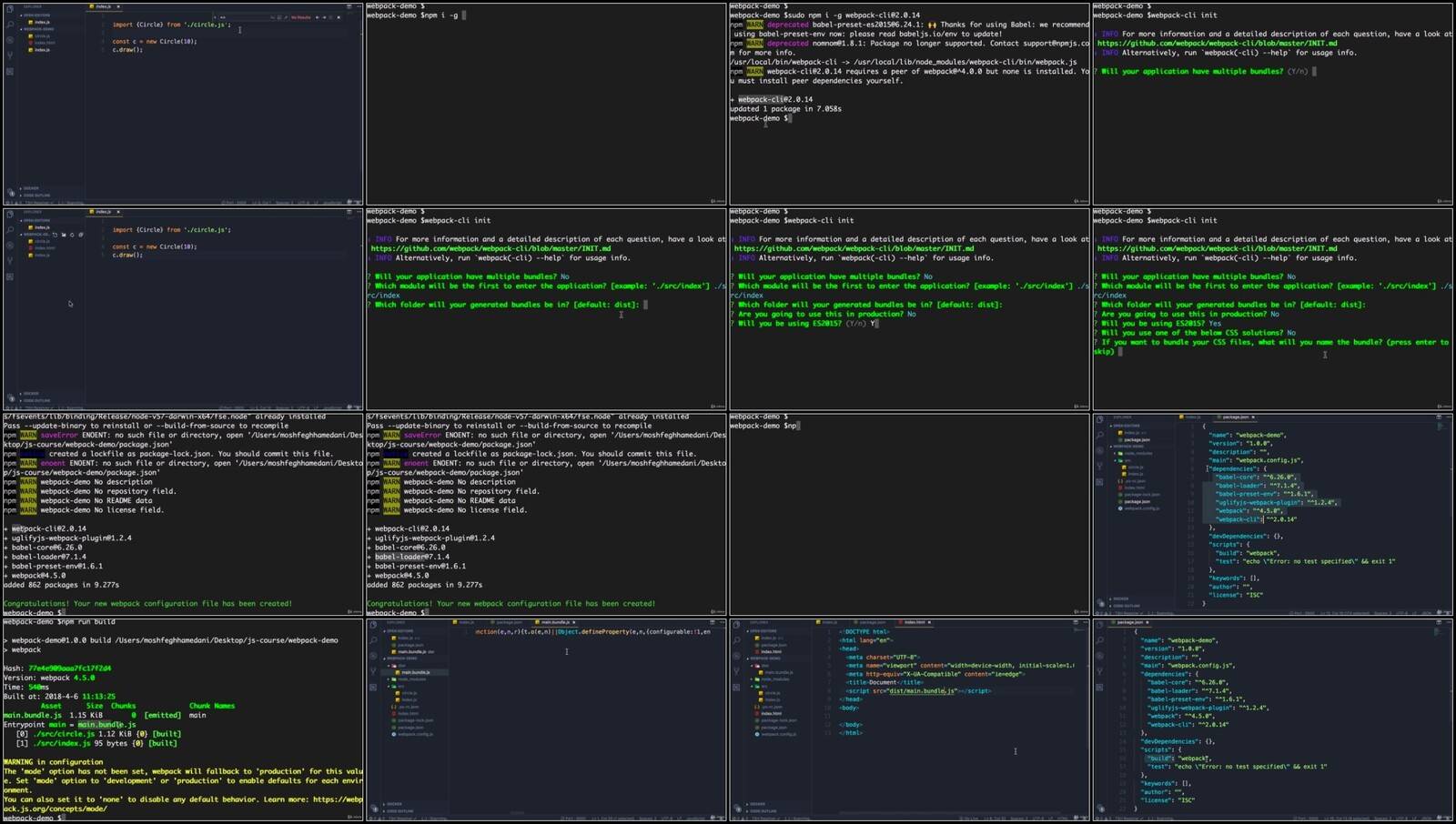This screenshot has height=824, width=1456.
Task: Click the 'Hash: 77e4e909aaa7fc17f2d4' line
Action: pos(57,668)
